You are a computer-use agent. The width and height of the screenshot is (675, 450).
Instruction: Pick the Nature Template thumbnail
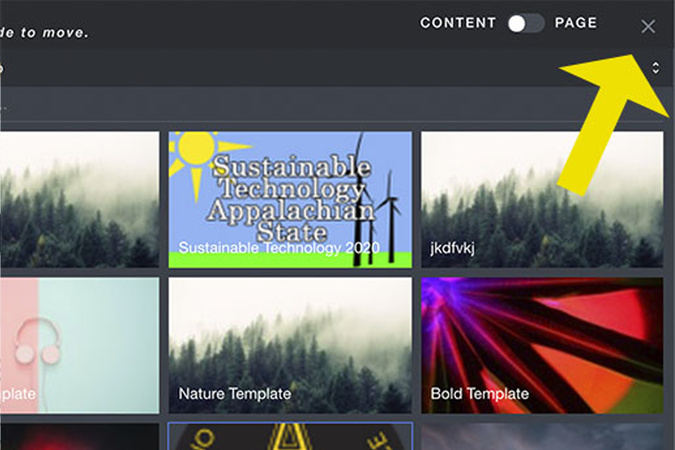(x=290, y=345)
